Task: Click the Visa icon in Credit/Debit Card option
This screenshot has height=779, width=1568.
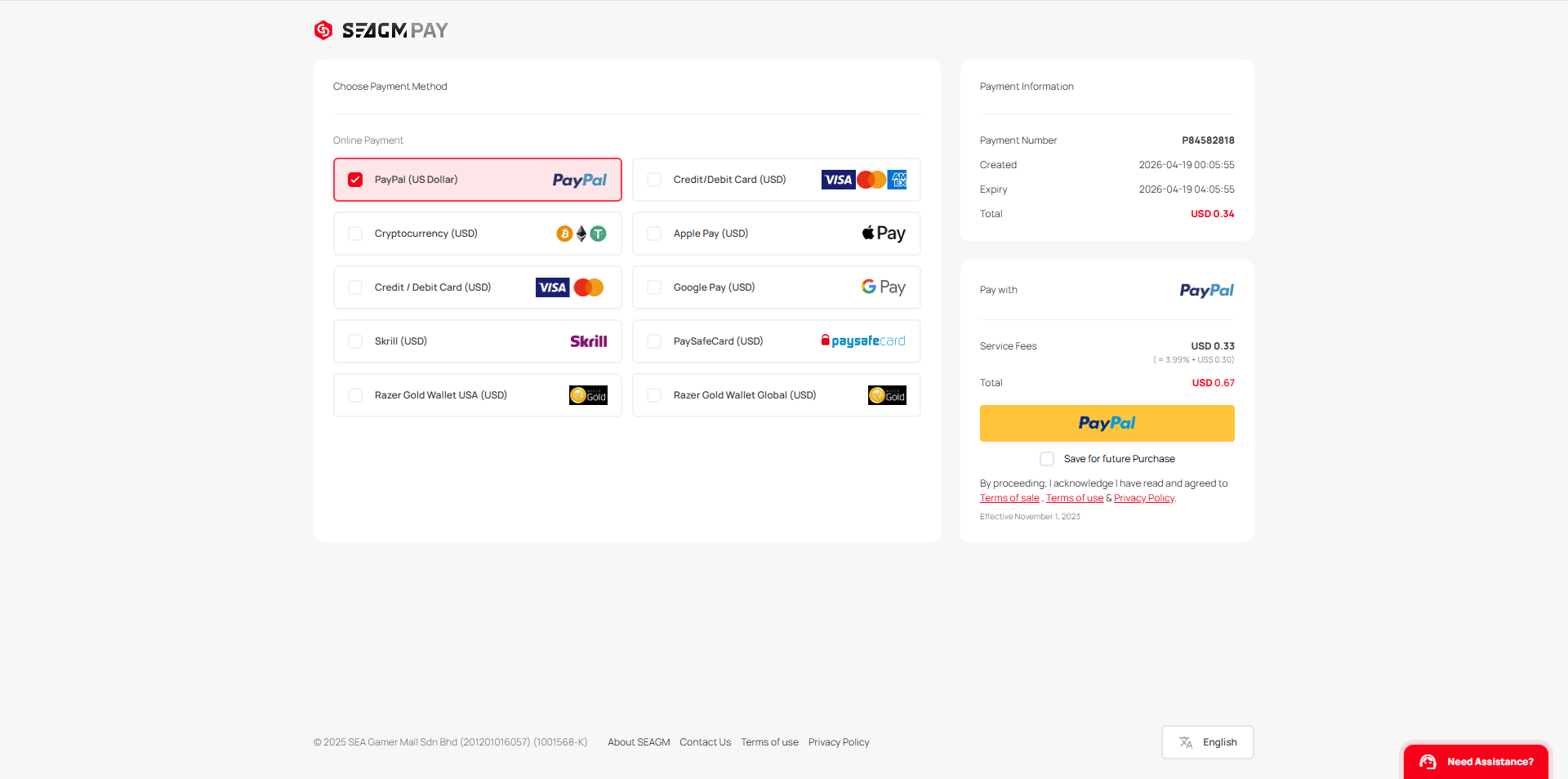Action: 838,180
